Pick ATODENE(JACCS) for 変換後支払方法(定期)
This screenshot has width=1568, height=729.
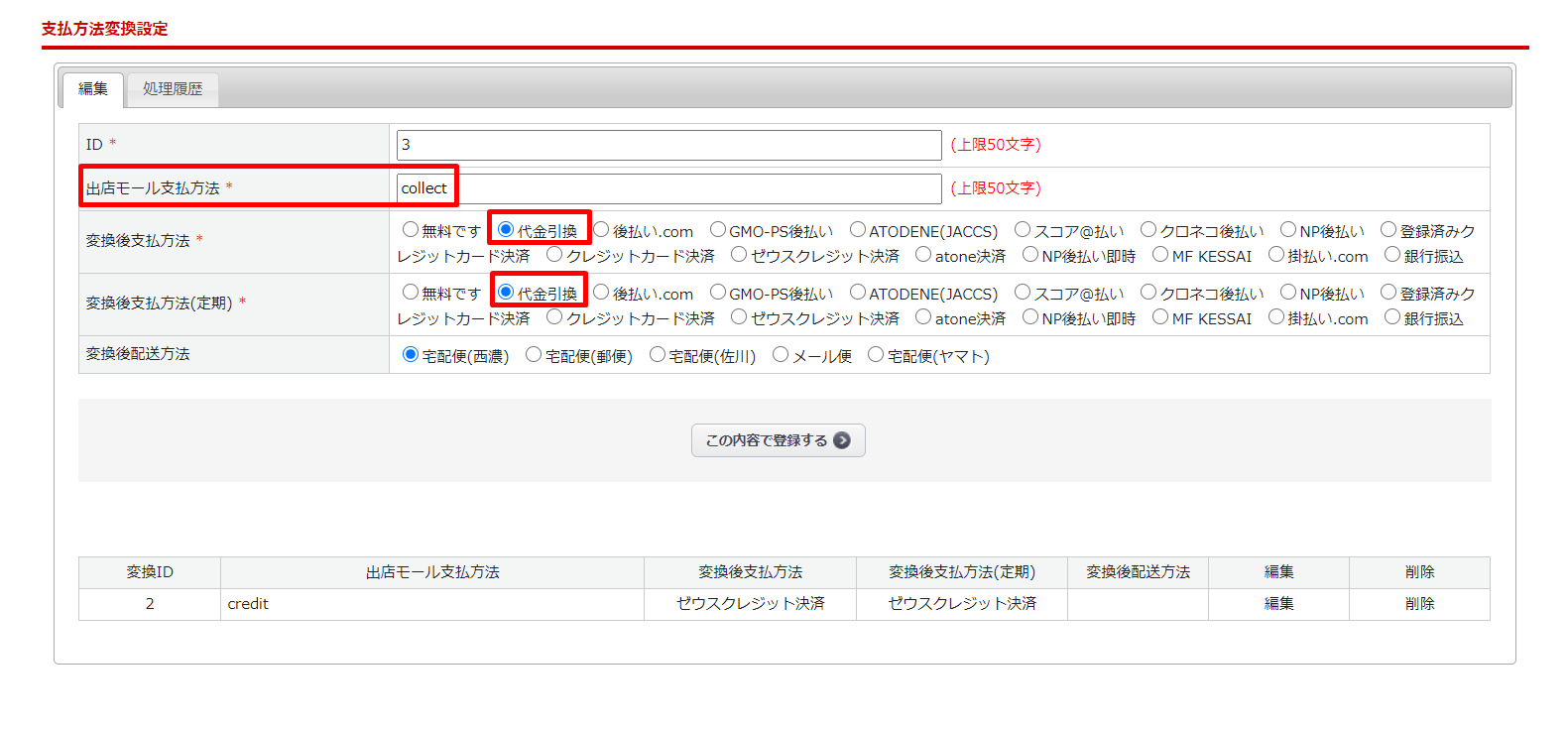coord(858,293)
